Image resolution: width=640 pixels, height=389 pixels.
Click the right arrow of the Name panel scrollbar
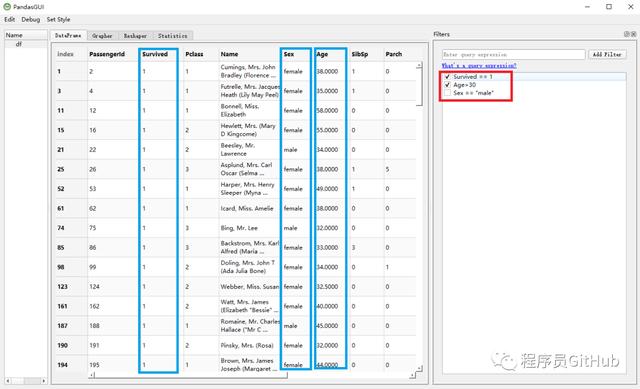click(44, 381)
